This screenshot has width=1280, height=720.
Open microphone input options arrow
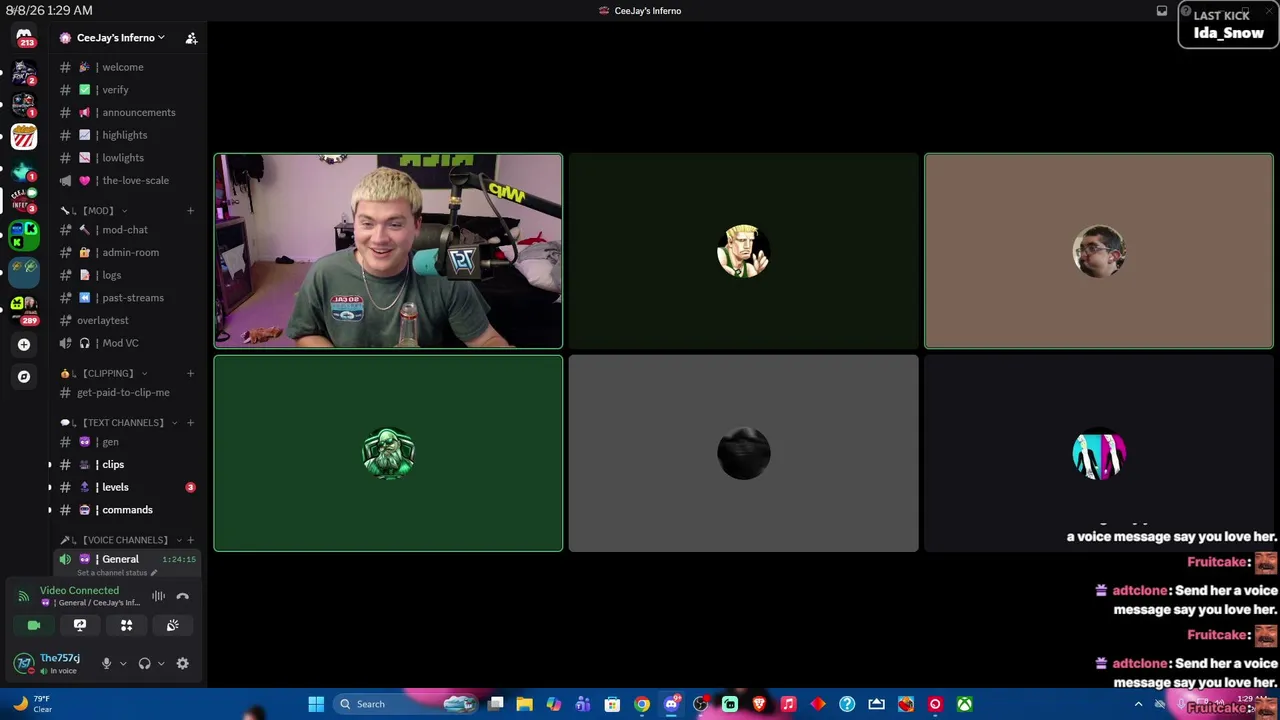[123, 663]
